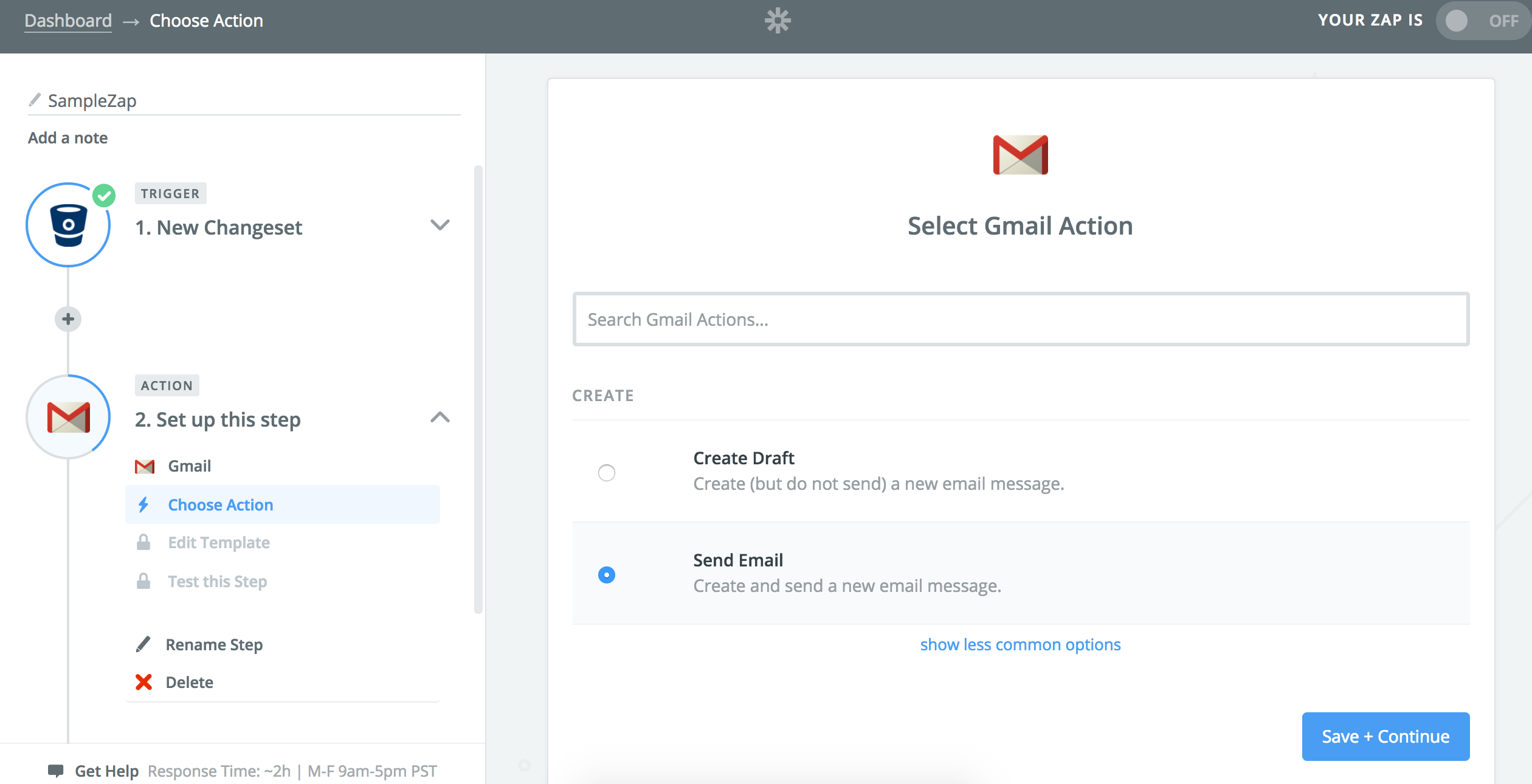Click the left panel vertical scrollbar
Viewport: 1532px width, 784px height.
(478, 389)
